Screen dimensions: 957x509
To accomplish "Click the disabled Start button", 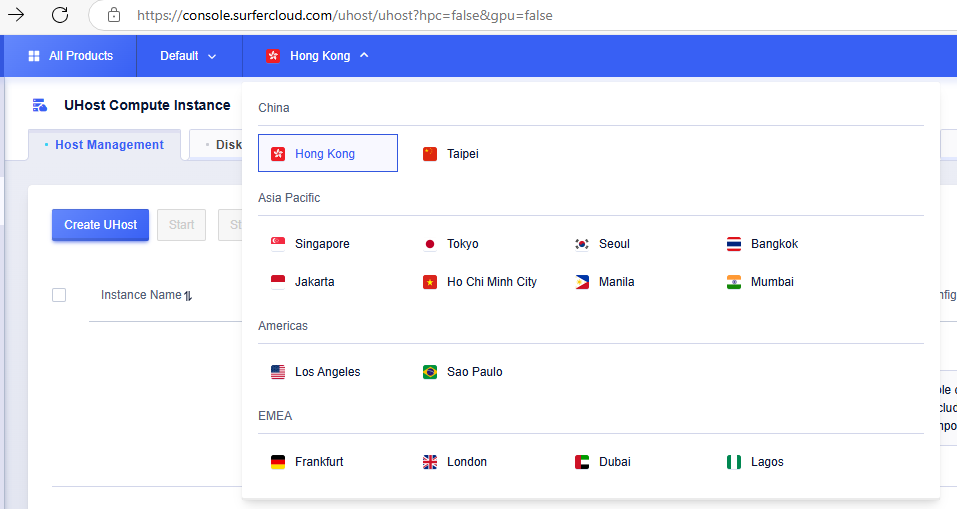I will [x=181, y=225].
